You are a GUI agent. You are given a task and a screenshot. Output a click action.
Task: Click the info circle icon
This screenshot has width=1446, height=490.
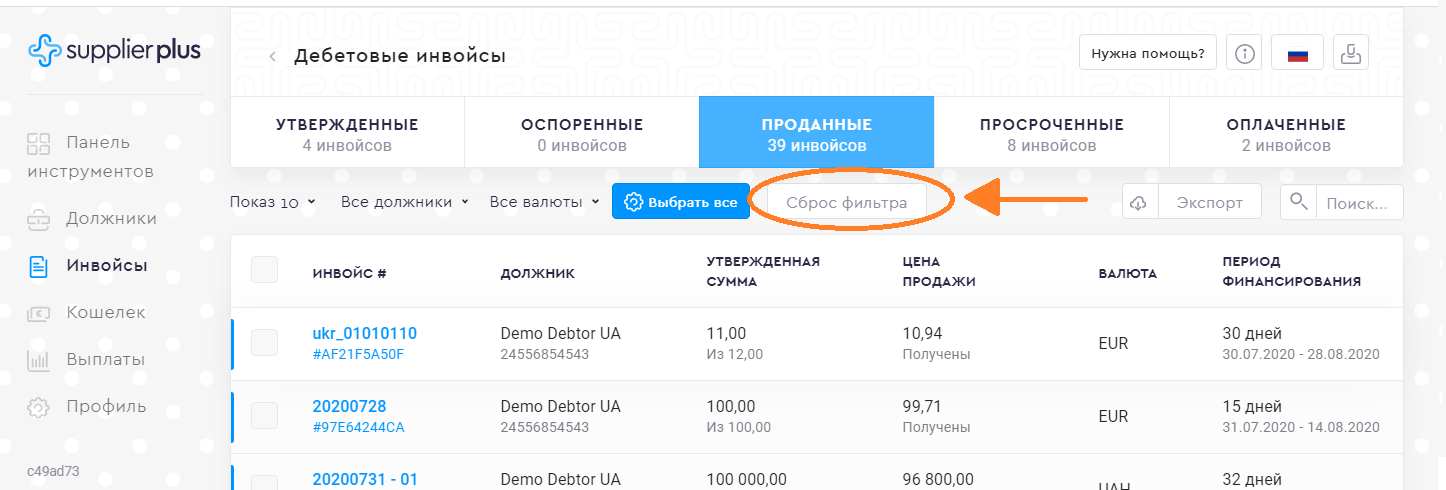(x=1244, y=54)
